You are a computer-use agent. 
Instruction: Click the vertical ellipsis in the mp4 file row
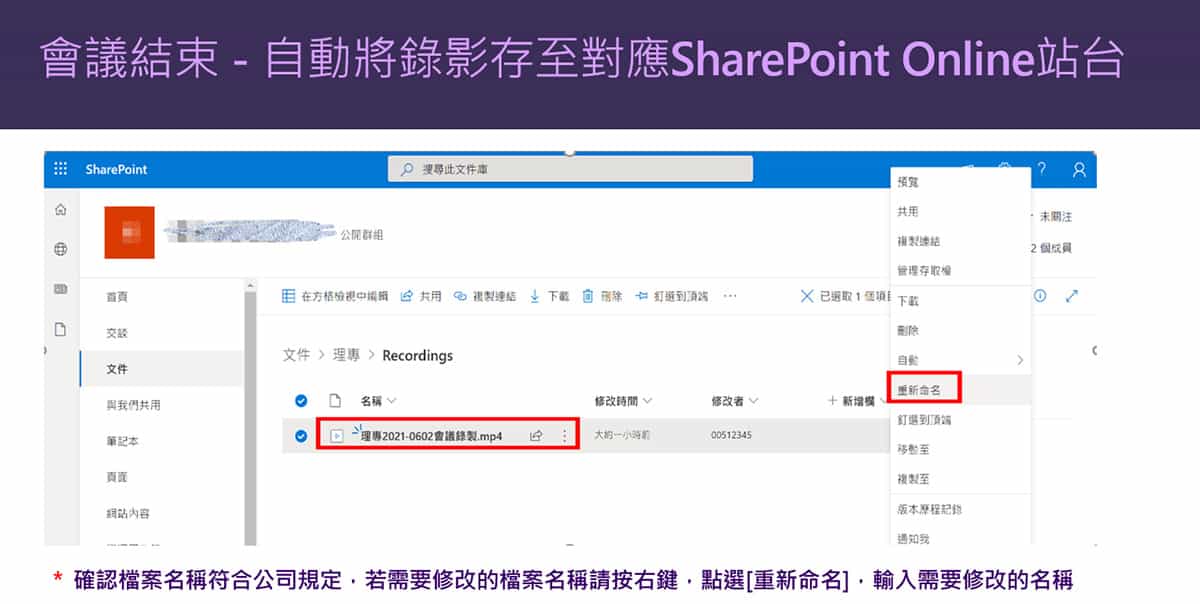pos(564,436)
